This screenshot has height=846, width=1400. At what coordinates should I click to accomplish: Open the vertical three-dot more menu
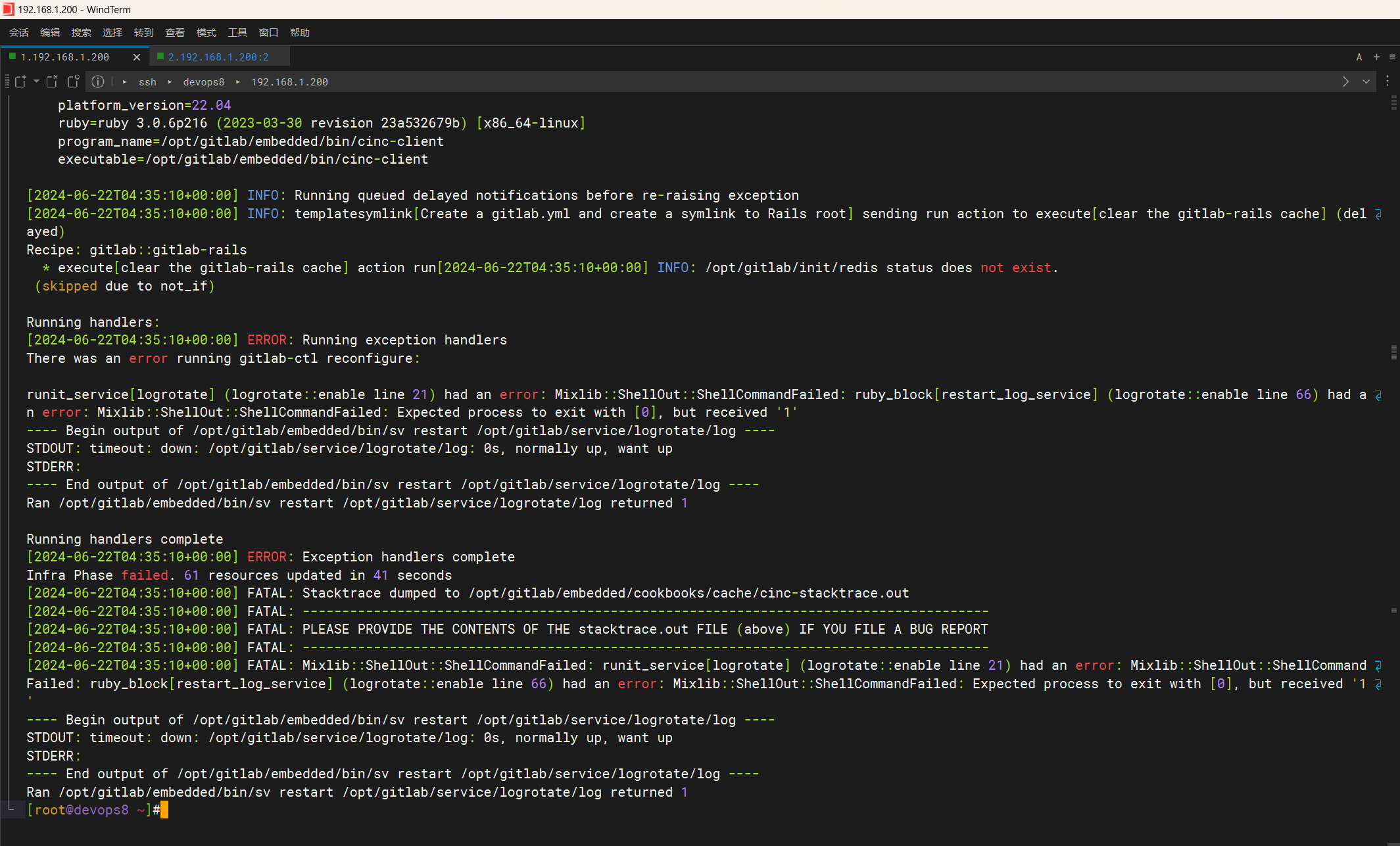click(1388, 81)
